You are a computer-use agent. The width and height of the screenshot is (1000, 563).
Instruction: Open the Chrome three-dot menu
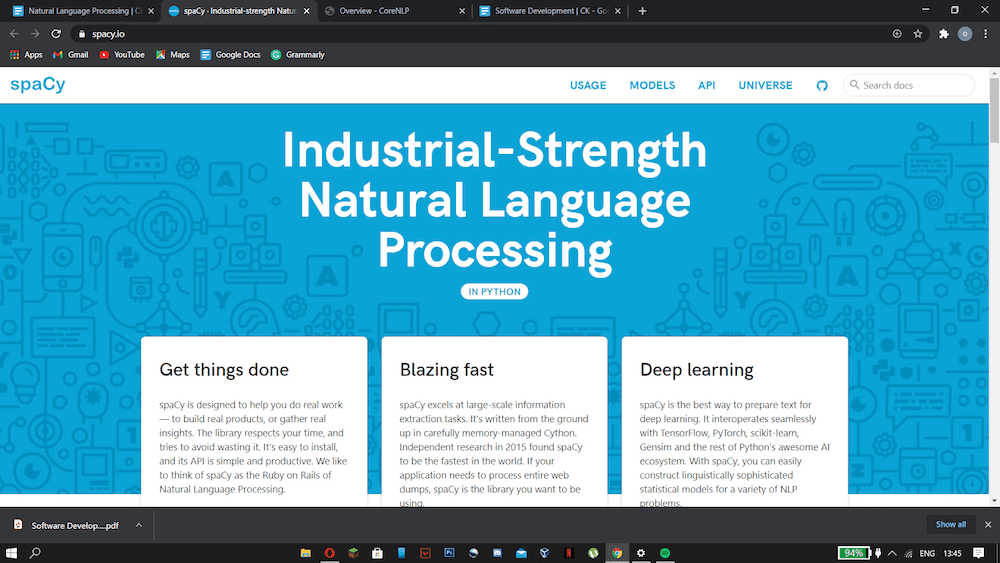(985, 34)
